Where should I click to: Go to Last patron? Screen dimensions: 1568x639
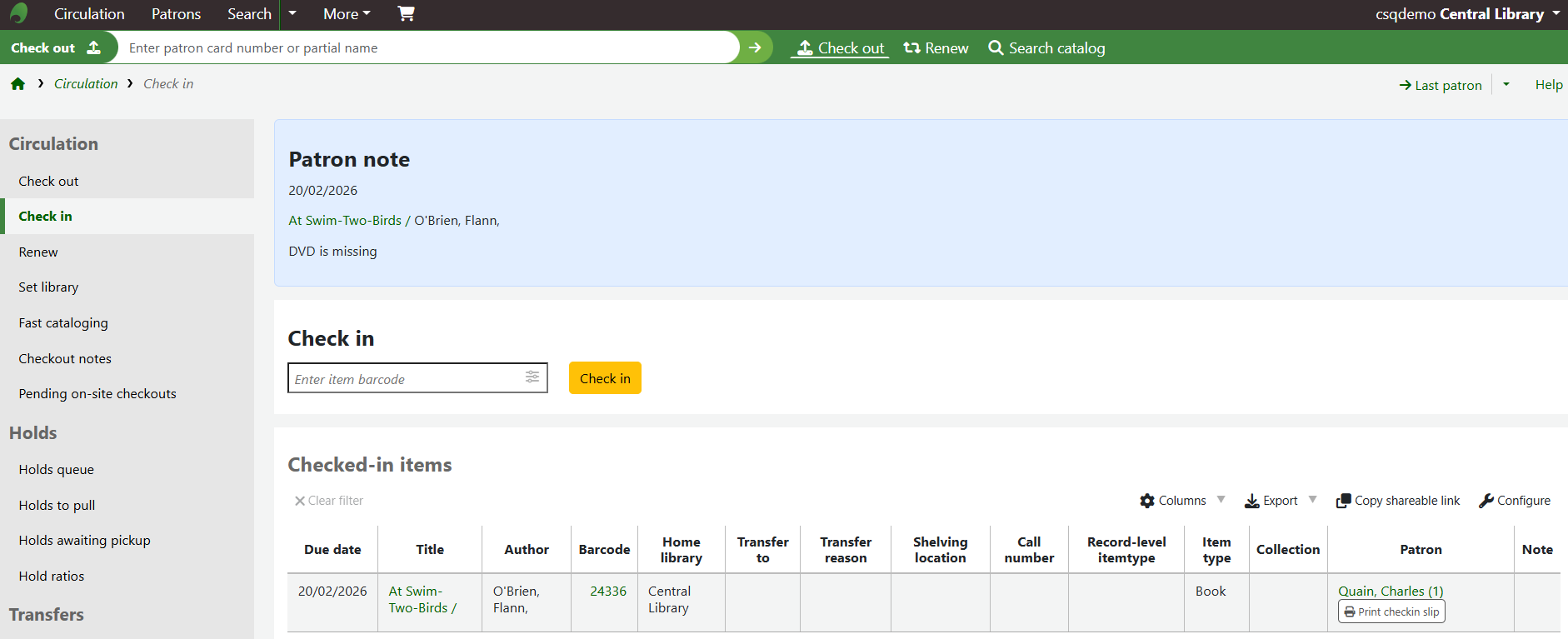(1441, 85)
